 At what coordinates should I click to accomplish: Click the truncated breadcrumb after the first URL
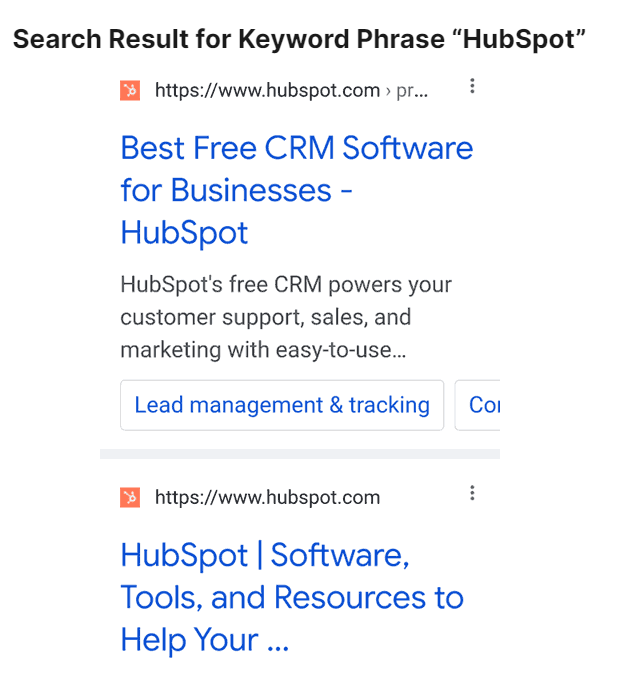(x=412, y=91)
